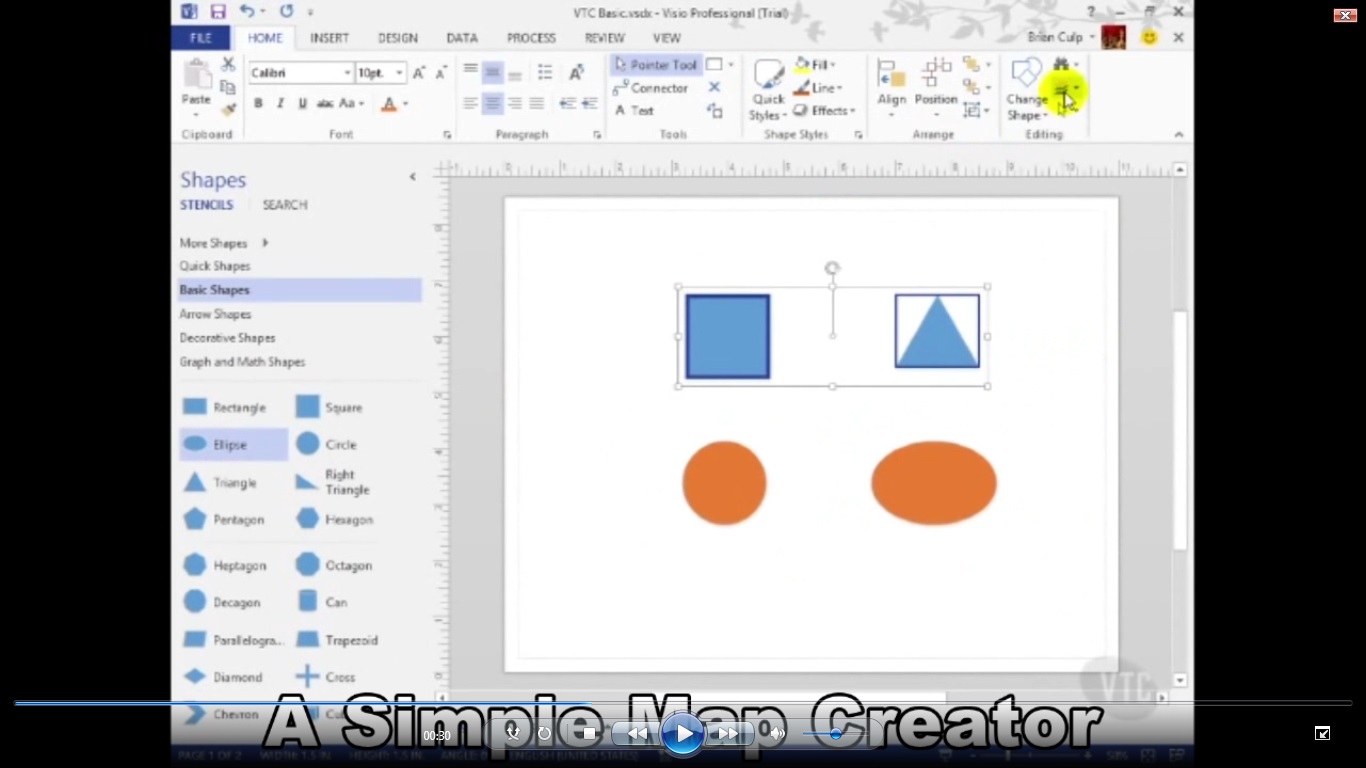Screen dimensions: 1366x768
Task: Click the Position icon in Arrange
Action: pos(936,83)
